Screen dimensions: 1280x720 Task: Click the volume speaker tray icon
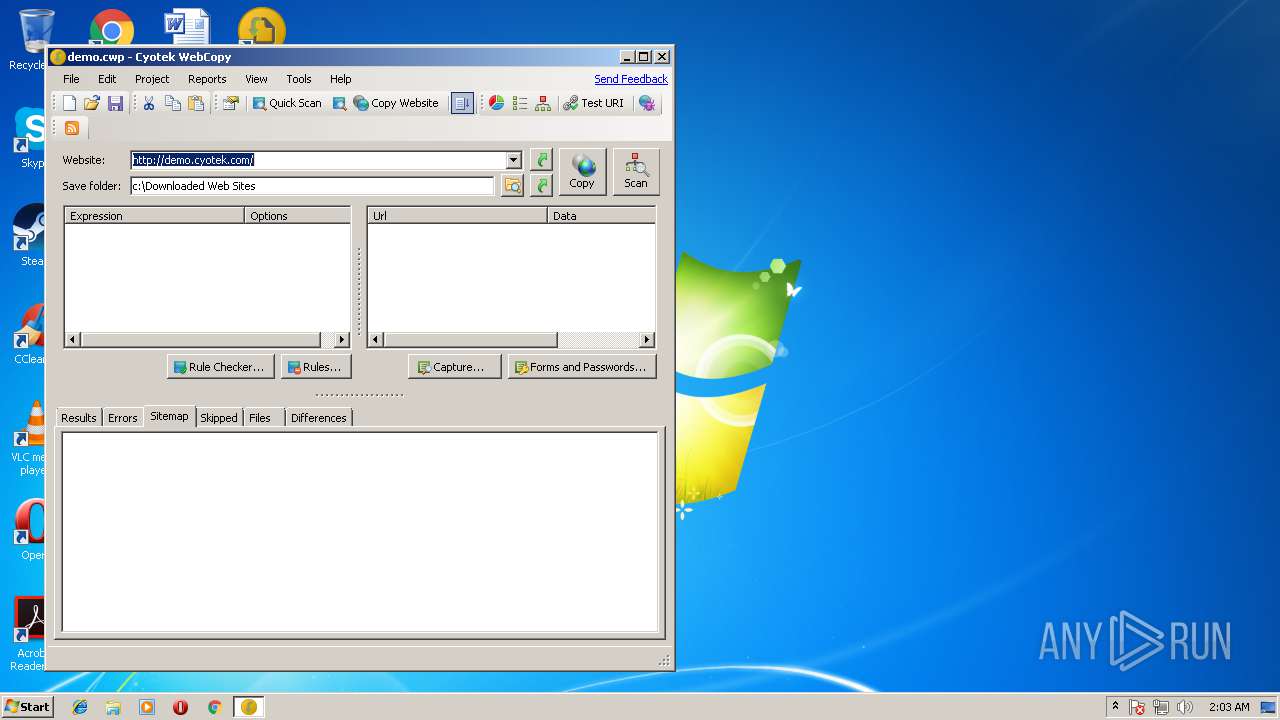coord(1185,707)
